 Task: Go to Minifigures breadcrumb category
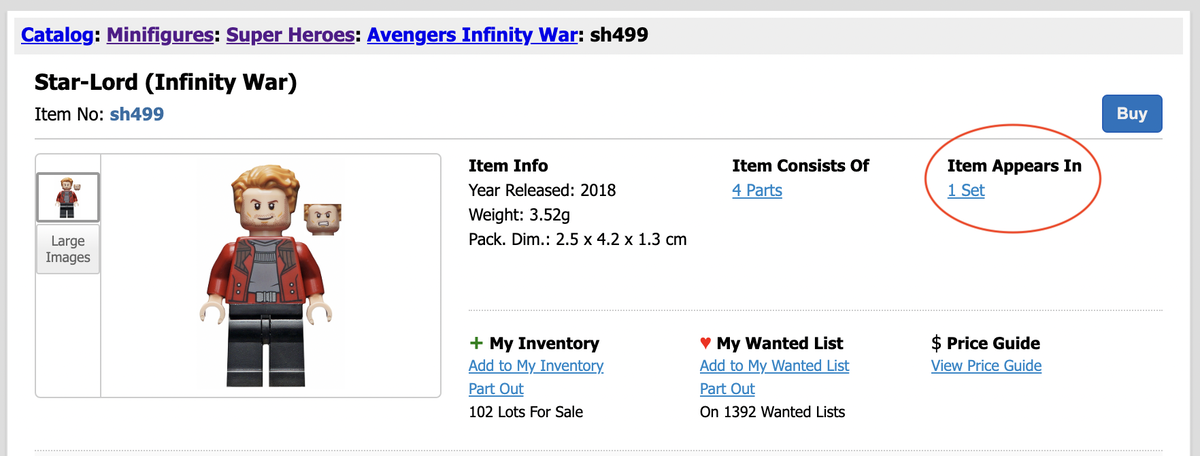[160, 37]
